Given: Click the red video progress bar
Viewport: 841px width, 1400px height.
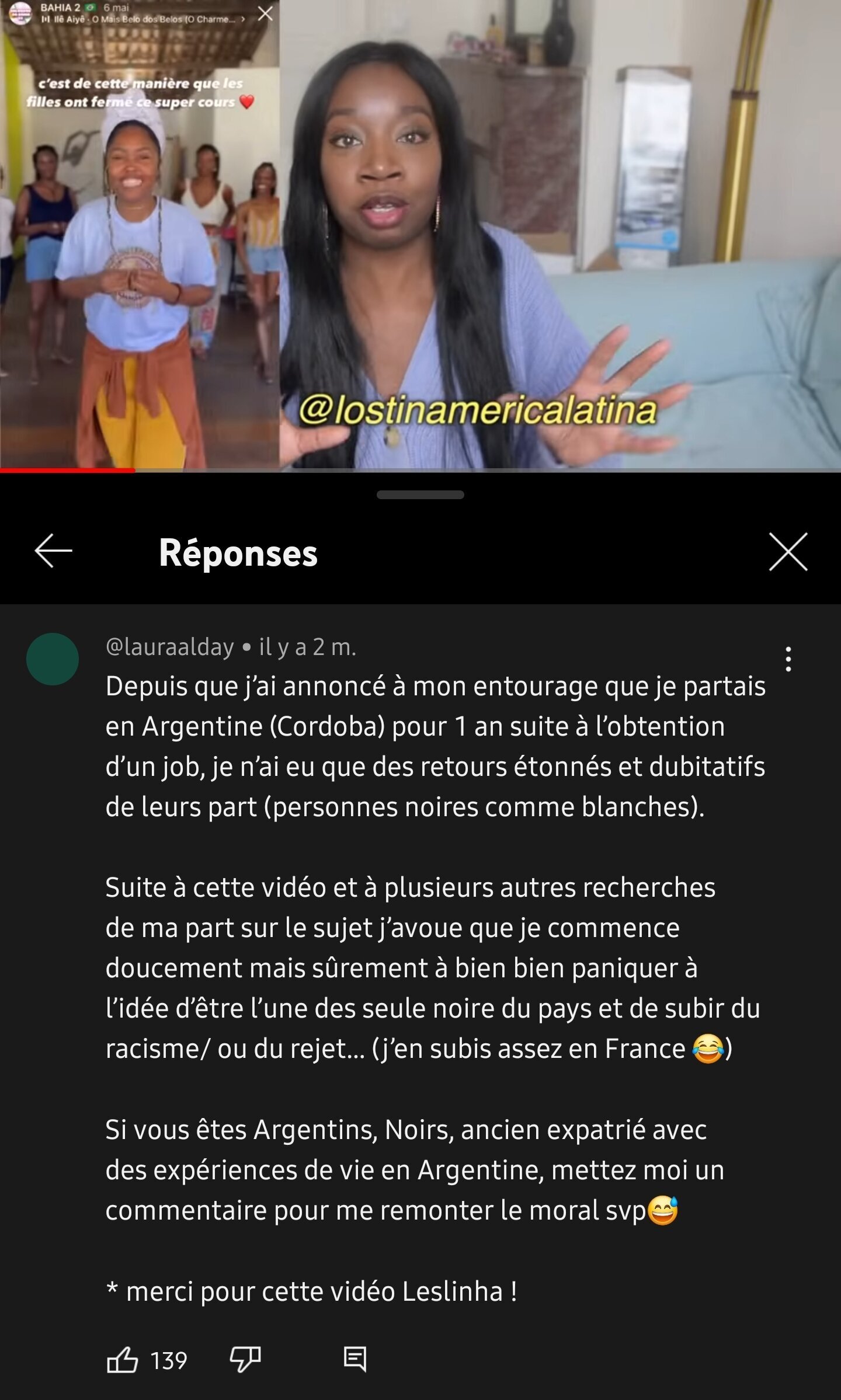Looking at the screenshot, I should point(68,470).
